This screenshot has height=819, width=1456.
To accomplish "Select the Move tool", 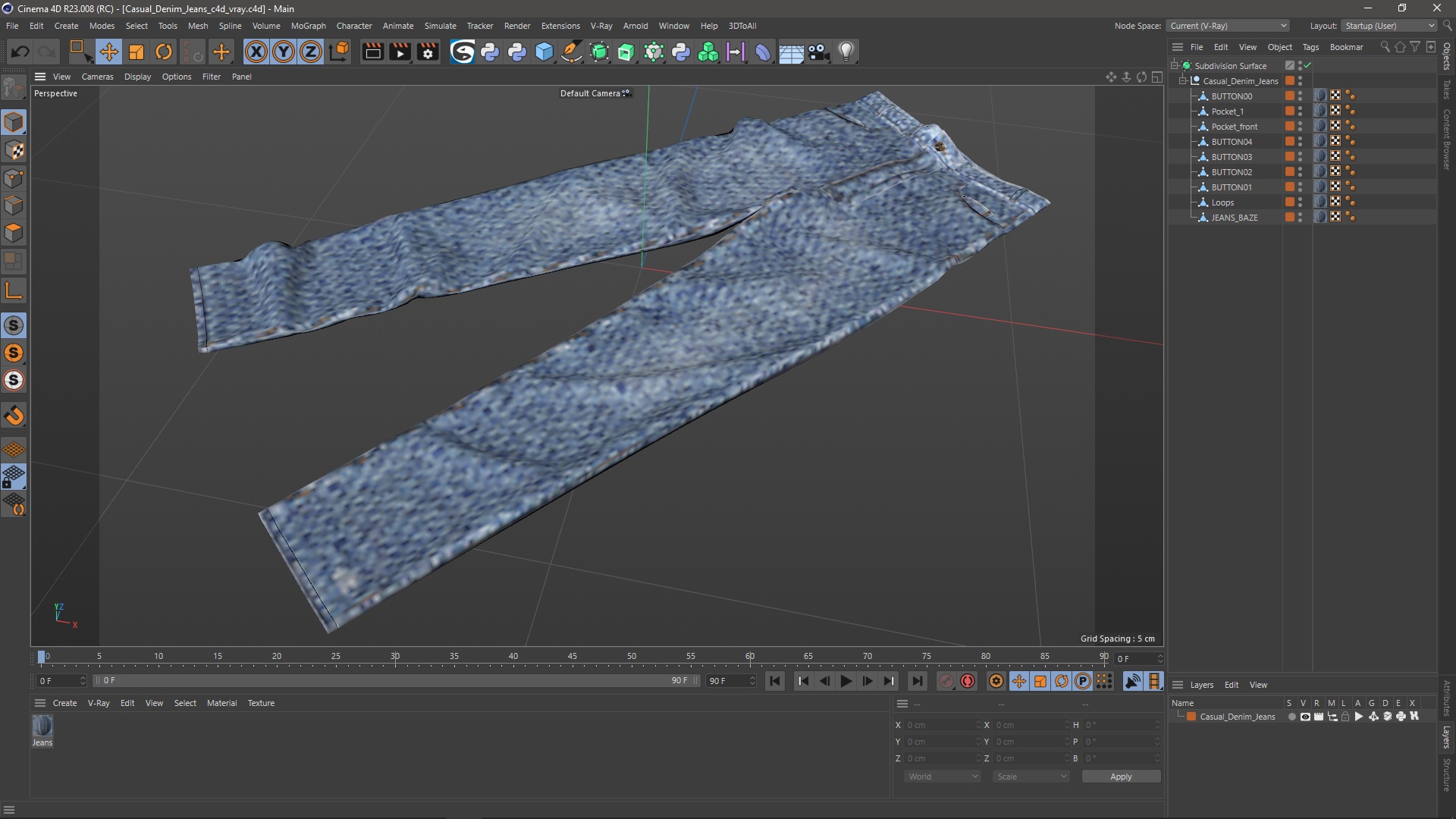I will coord(108,52).
